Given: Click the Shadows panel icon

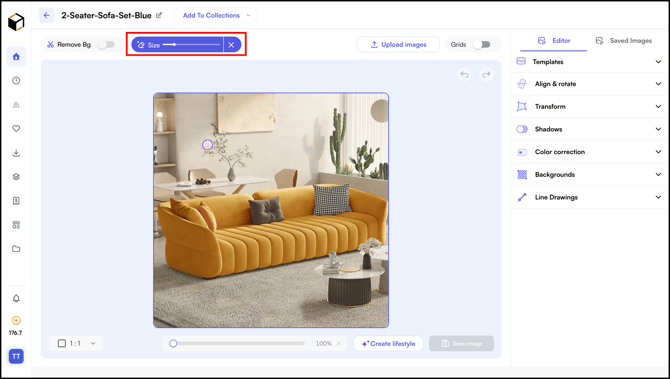Looking at the screenshot, I should (522, 129).
